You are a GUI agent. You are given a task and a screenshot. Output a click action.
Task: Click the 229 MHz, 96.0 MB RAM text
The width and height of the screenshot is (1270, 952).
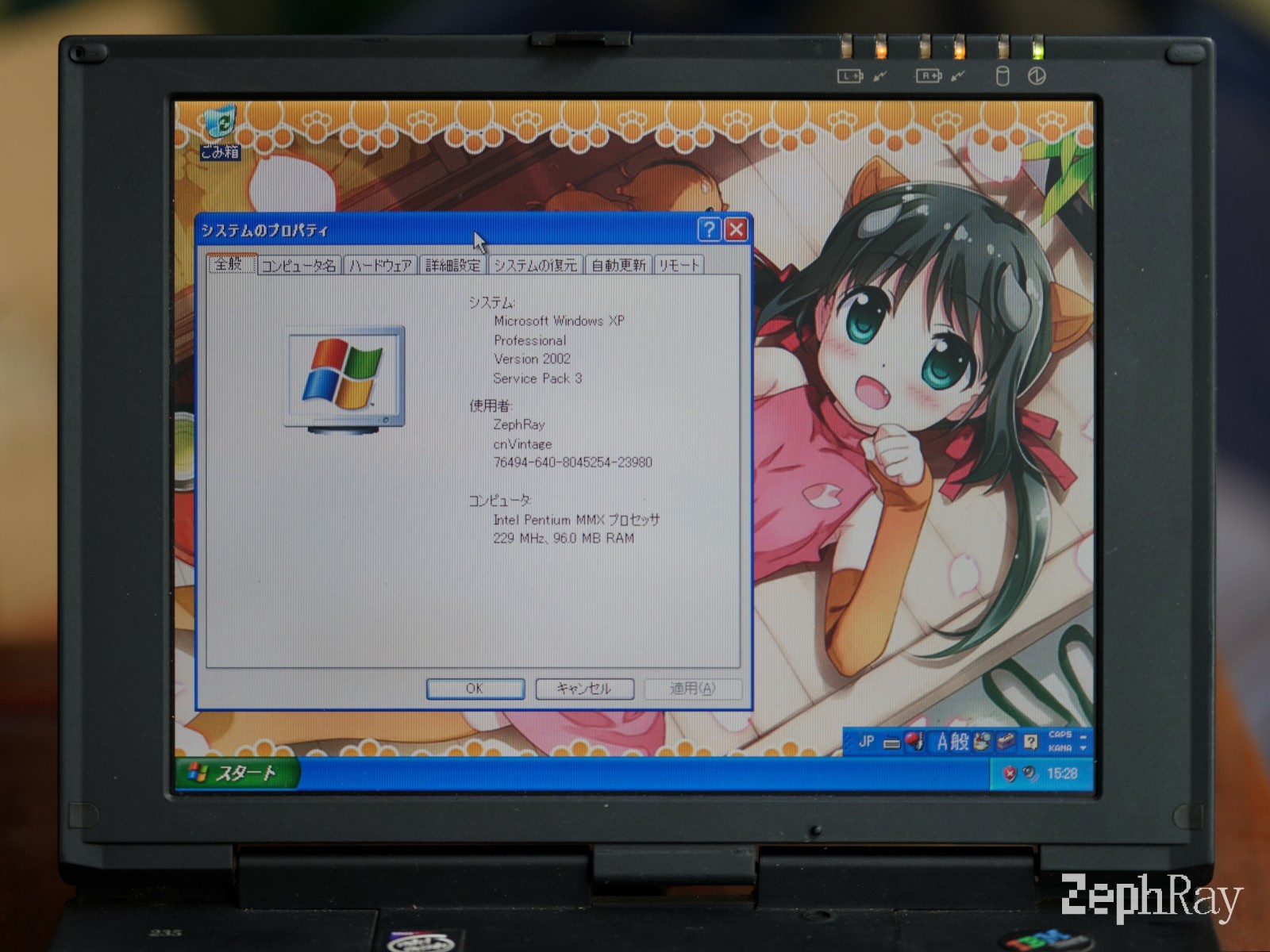pos(564,538)
